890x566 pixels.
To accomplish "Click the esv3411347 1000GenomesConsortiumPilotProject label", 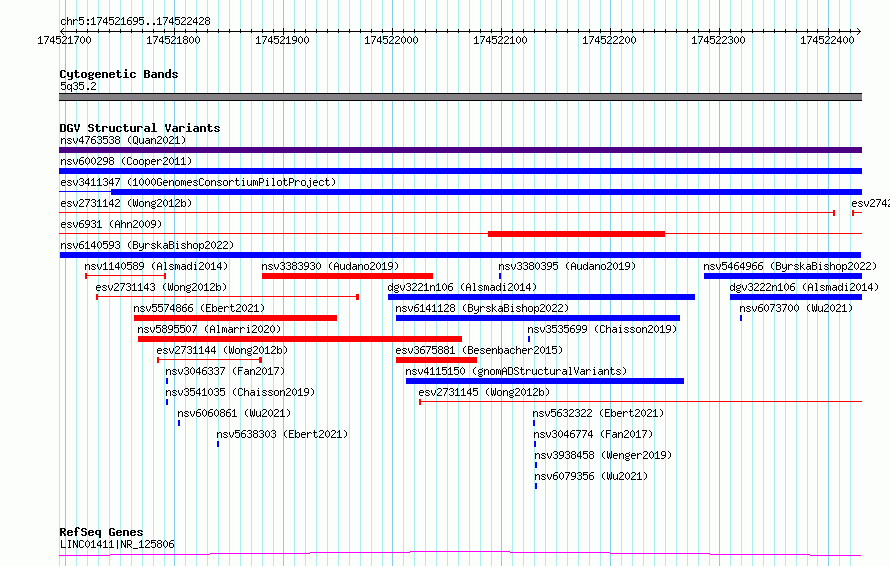I will coord(198,182).
